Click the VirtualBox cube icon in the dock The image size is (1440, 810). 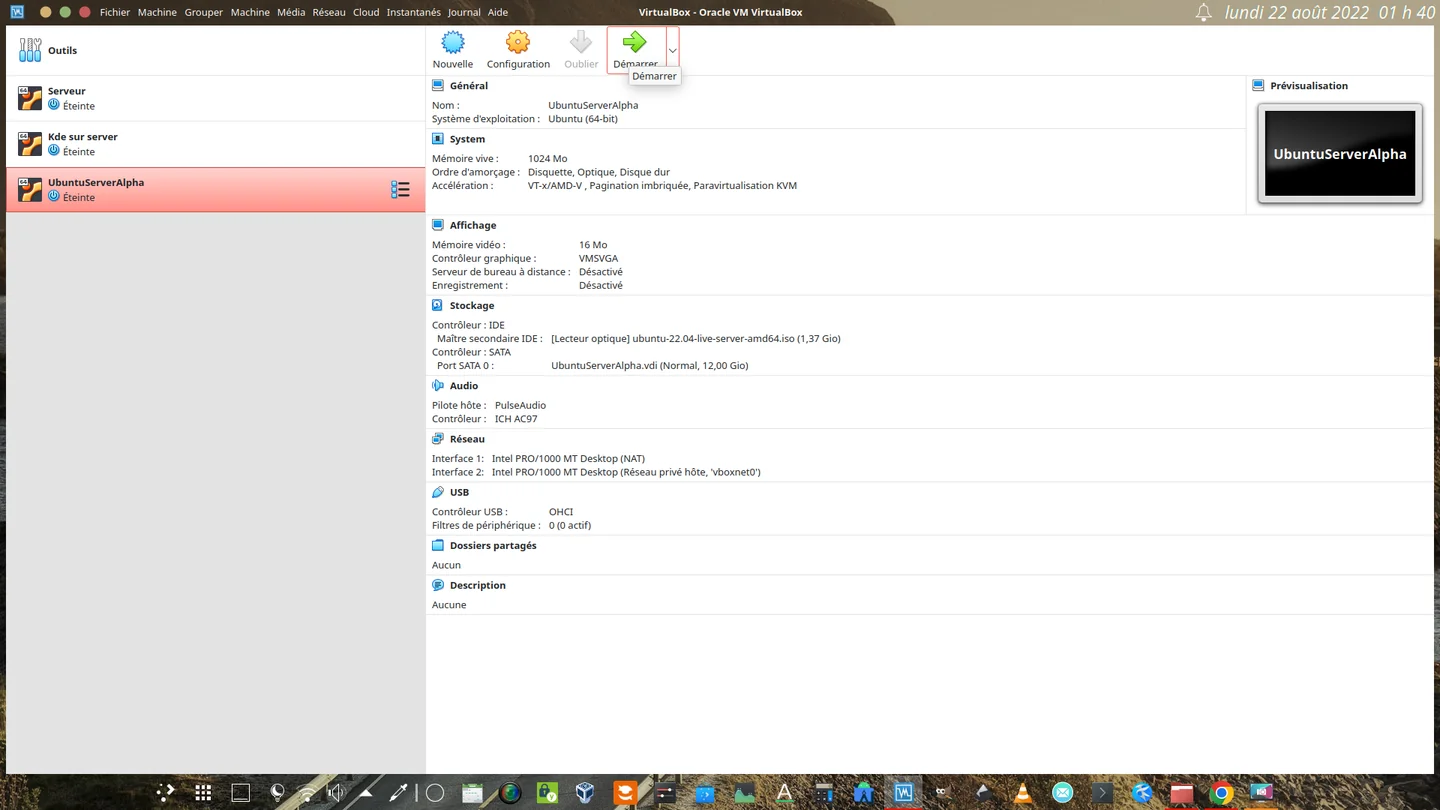pyautogui.click(x=585, y=793)
